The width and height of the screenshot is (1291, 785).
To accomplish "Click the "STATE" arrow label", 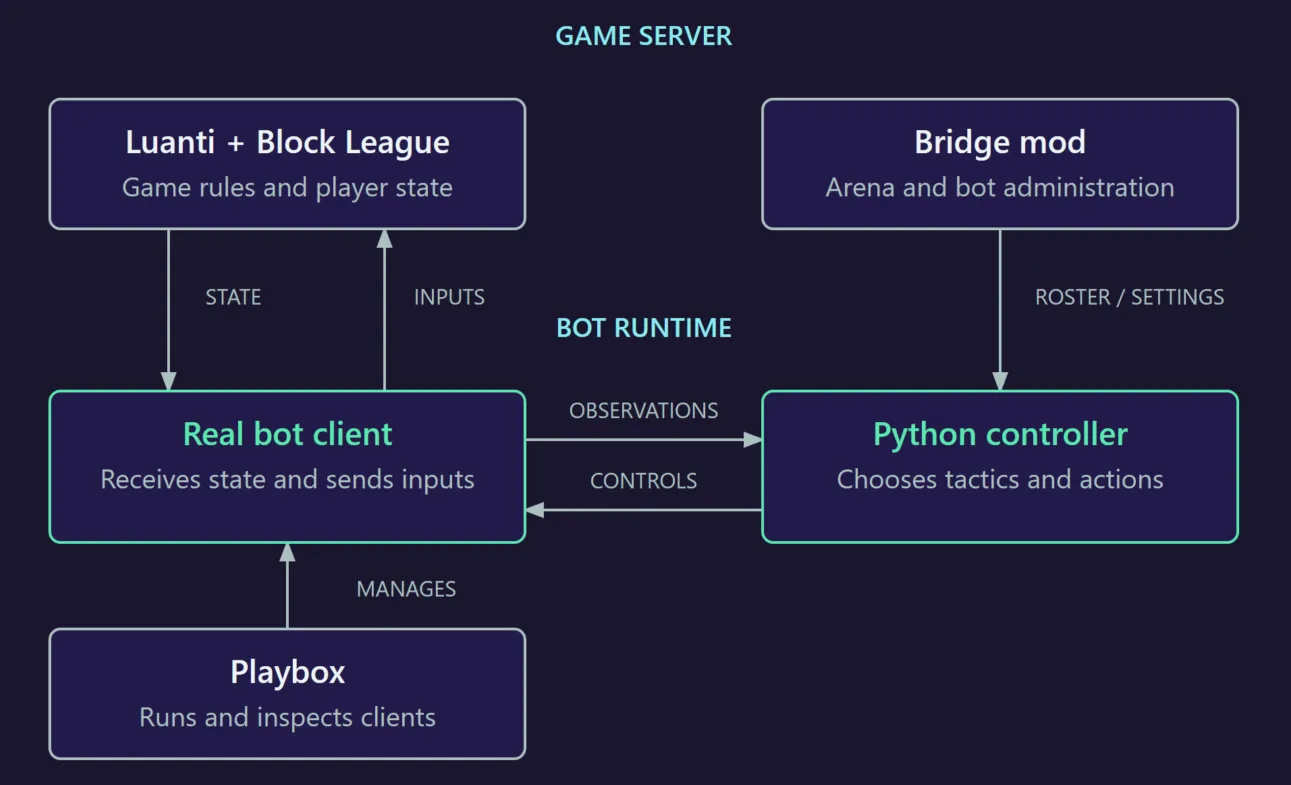I will [233, 297].
